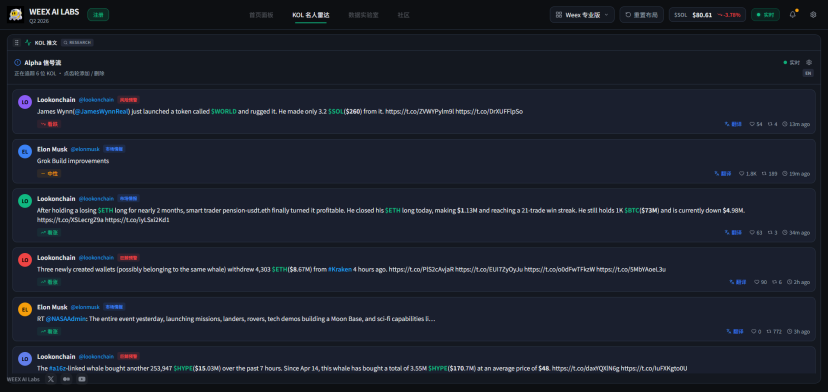The height and width of the screenshot is (392, 828).
Task: Click the panel drag handle beside KOL 推文
Action: (16, 42)
